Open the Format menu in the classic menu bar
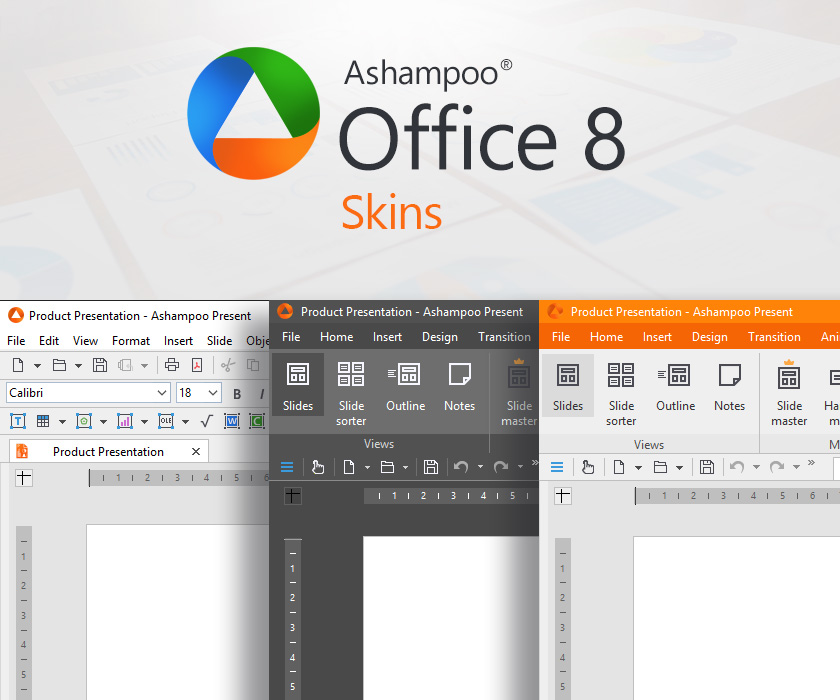Viewport: 840px width, 700px height. tap(131, 341)
